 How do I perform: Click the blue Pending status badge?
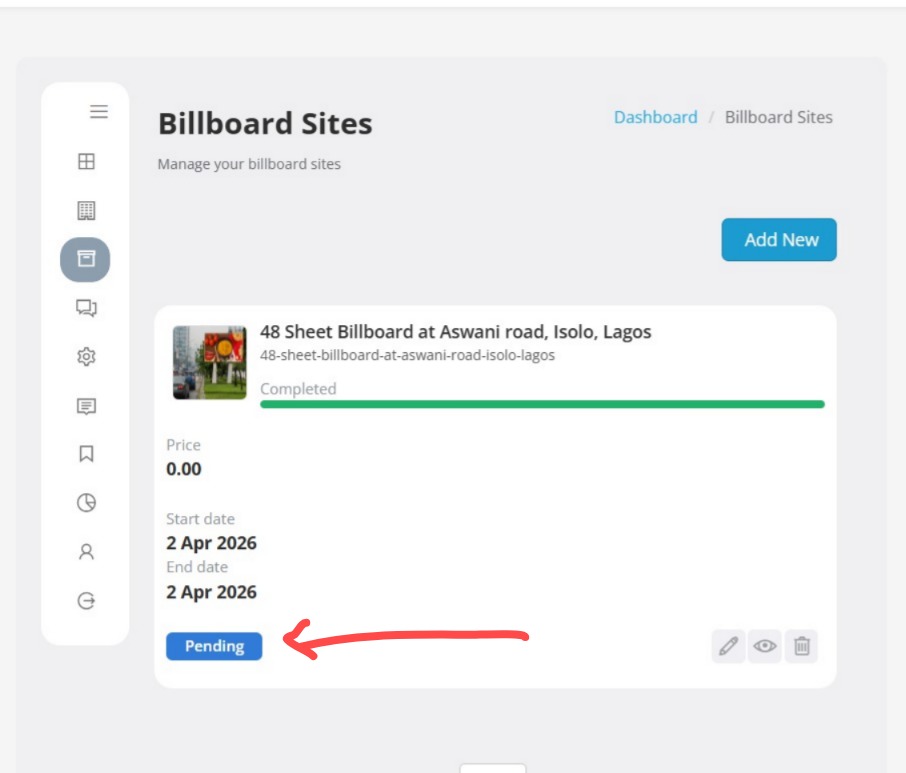click(214, 646)
